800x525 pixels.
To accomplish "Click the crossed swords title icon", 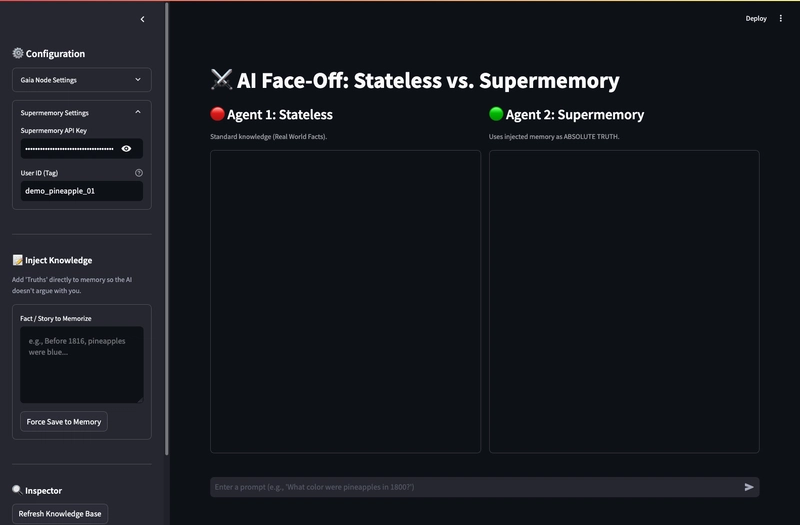I will 221,81.
